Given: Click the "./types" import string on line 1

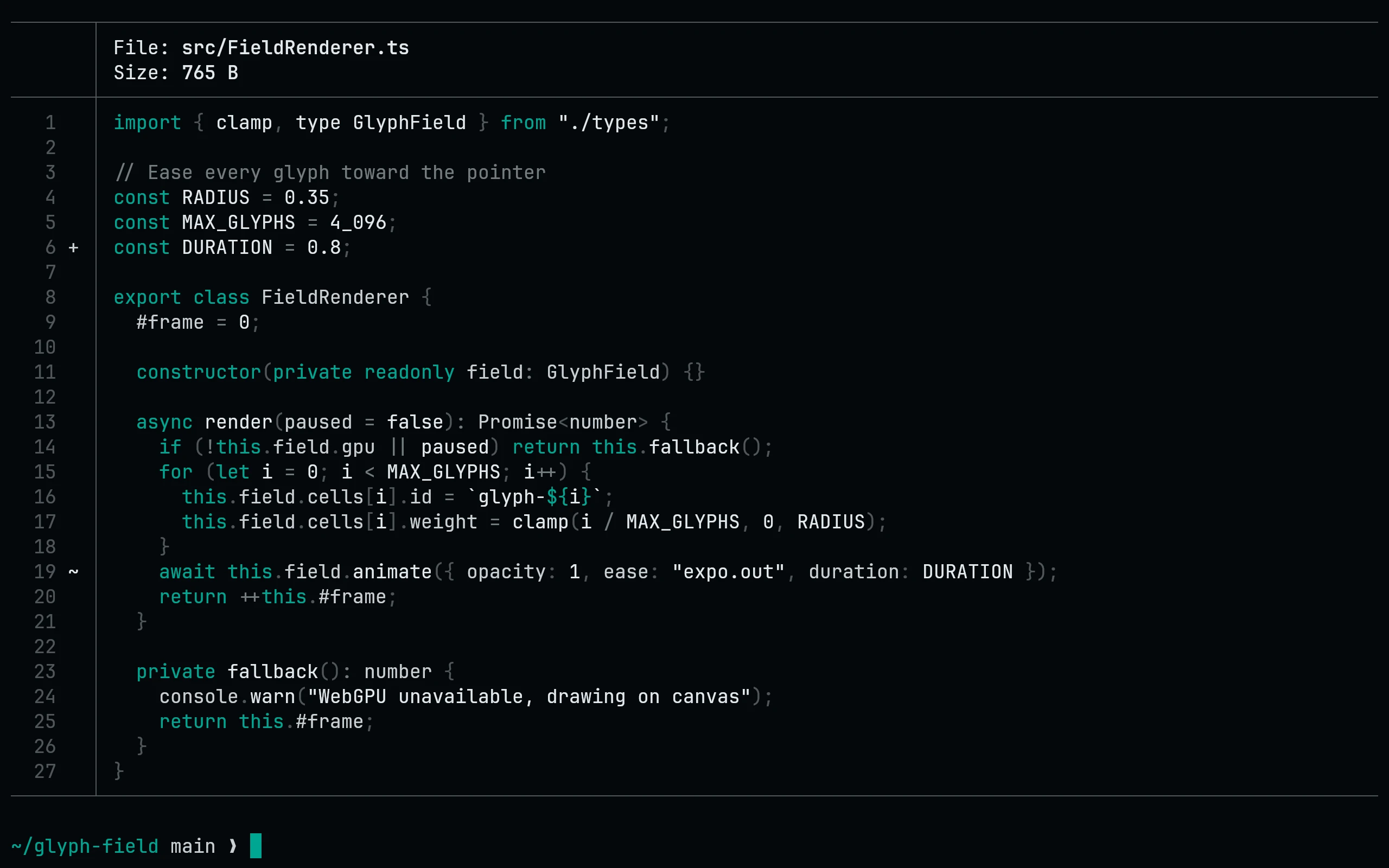Looking at the screenshot, I should 609,123.
